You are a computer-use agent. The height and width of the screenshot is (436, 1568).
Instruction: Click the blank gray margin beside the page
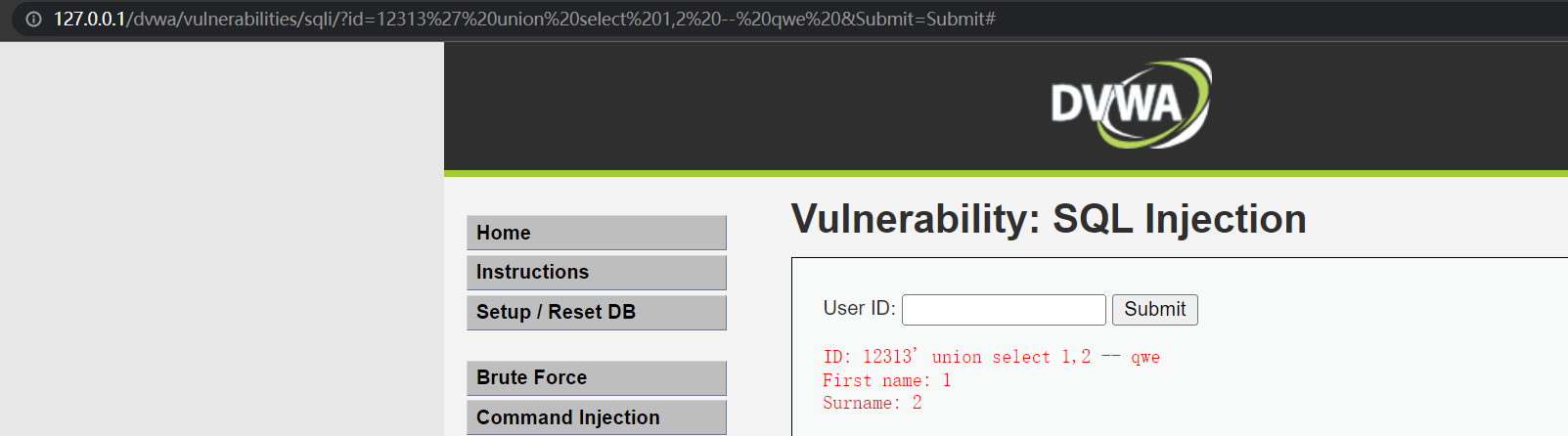[221, 239]
